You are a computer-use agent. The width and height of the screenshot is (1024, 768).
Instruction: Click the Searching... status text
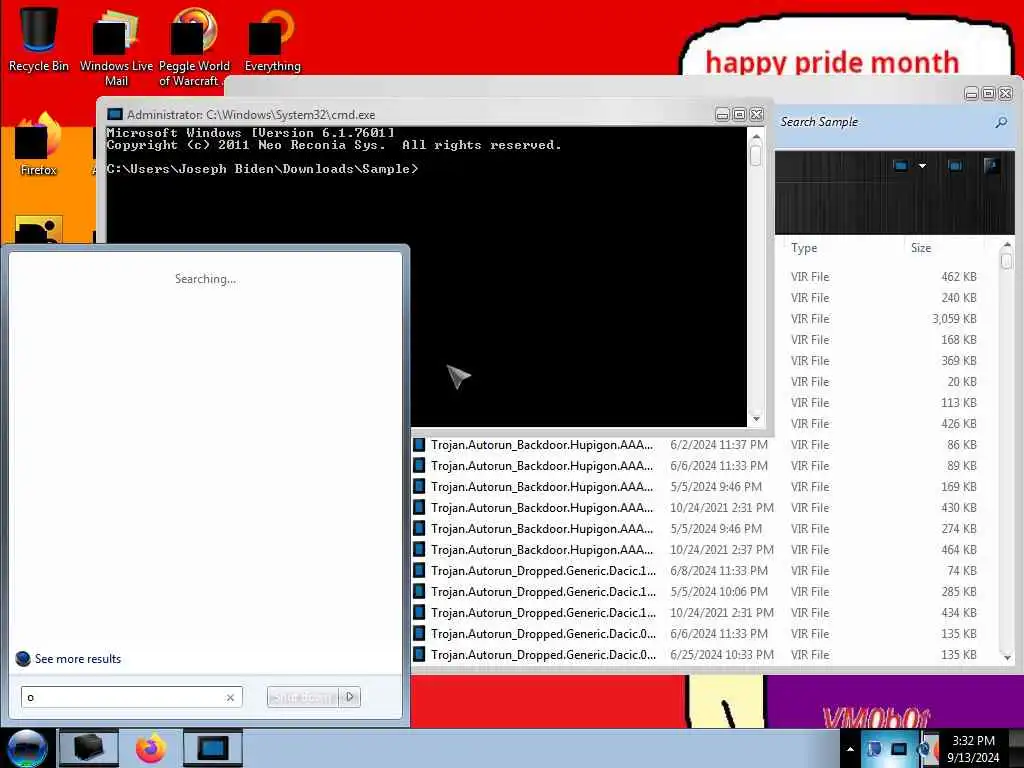[x=205, y=279]
